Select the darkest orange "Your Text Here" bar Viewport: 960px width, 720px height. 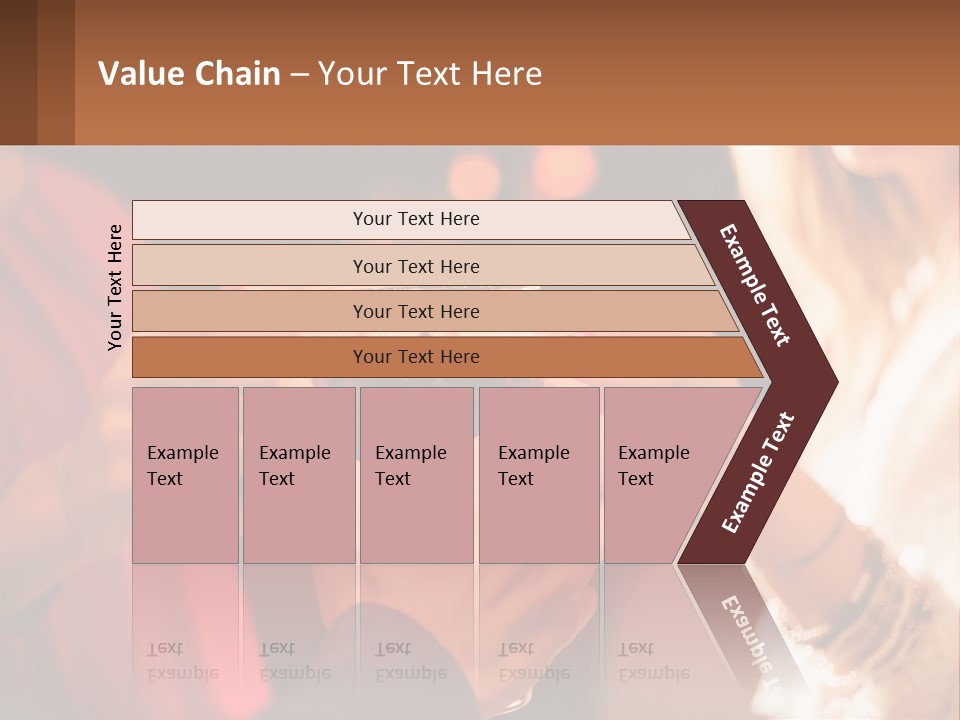(x=415, y=357)
